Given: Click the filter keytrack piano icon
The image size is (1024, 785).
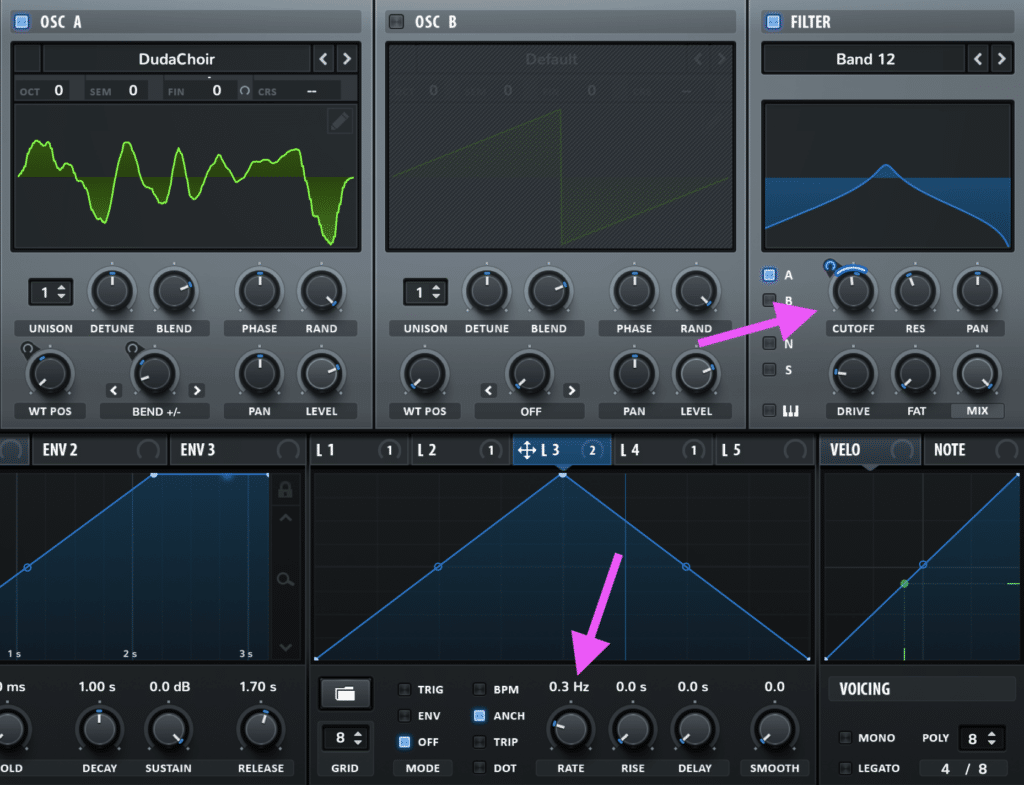Looking at the screenshot, I should coord(795,410).
